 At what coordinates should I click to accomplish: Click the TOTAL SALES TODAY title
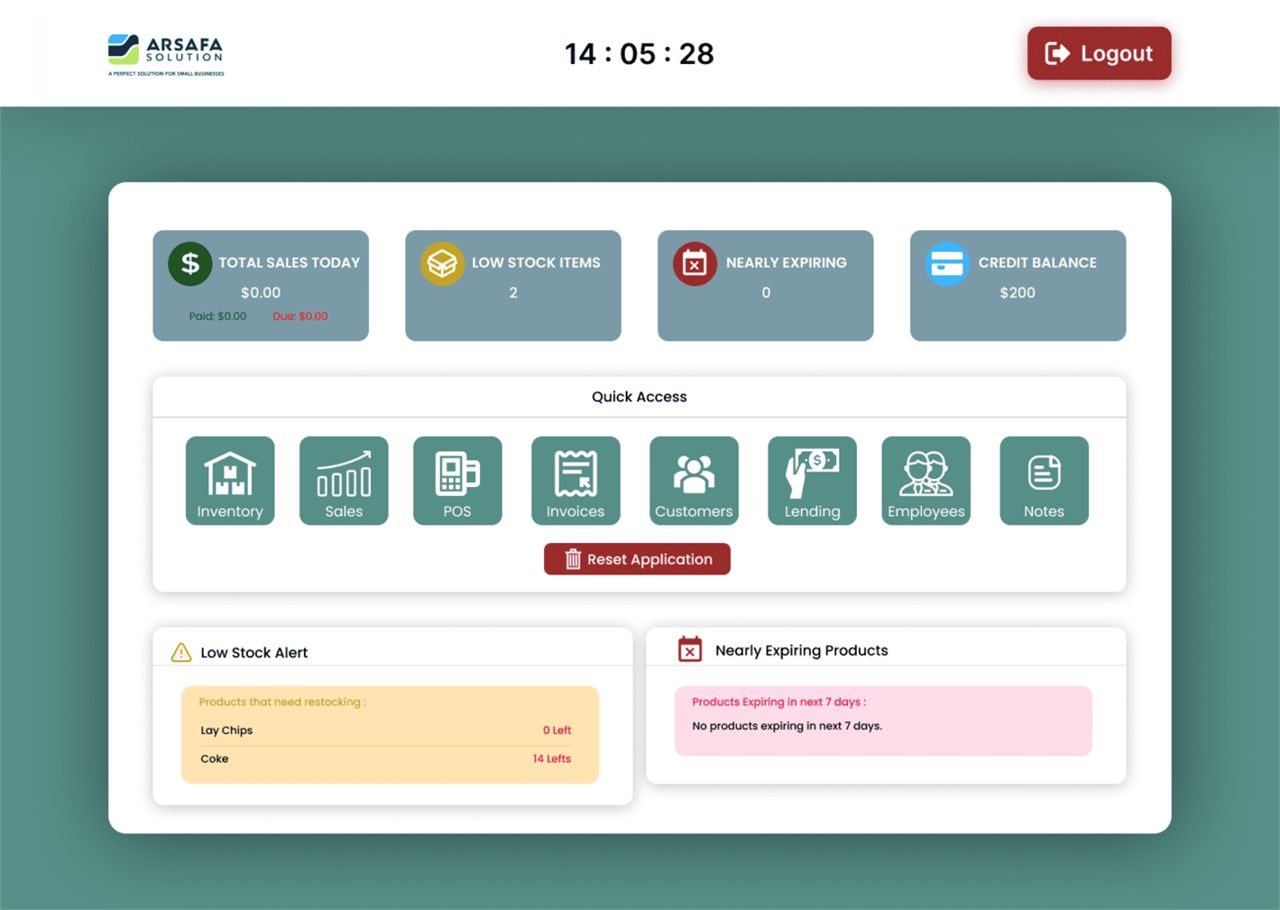[289, 263]
